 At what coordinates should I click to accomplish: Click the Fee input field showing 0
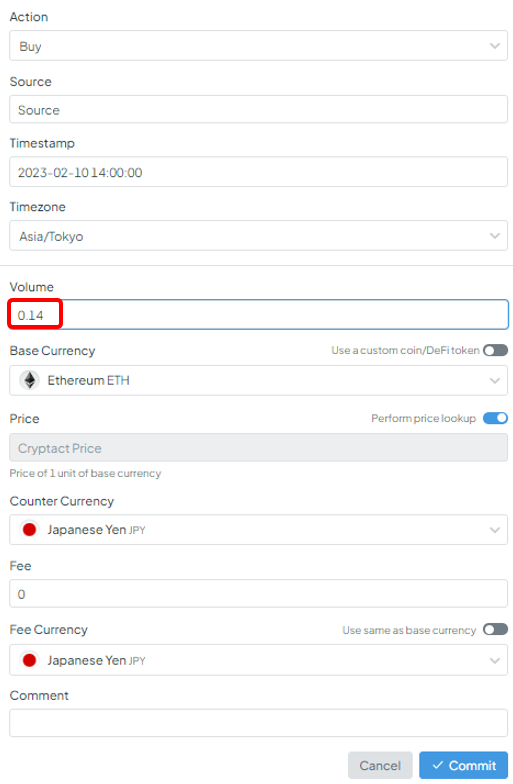click(x=258, y=594)
